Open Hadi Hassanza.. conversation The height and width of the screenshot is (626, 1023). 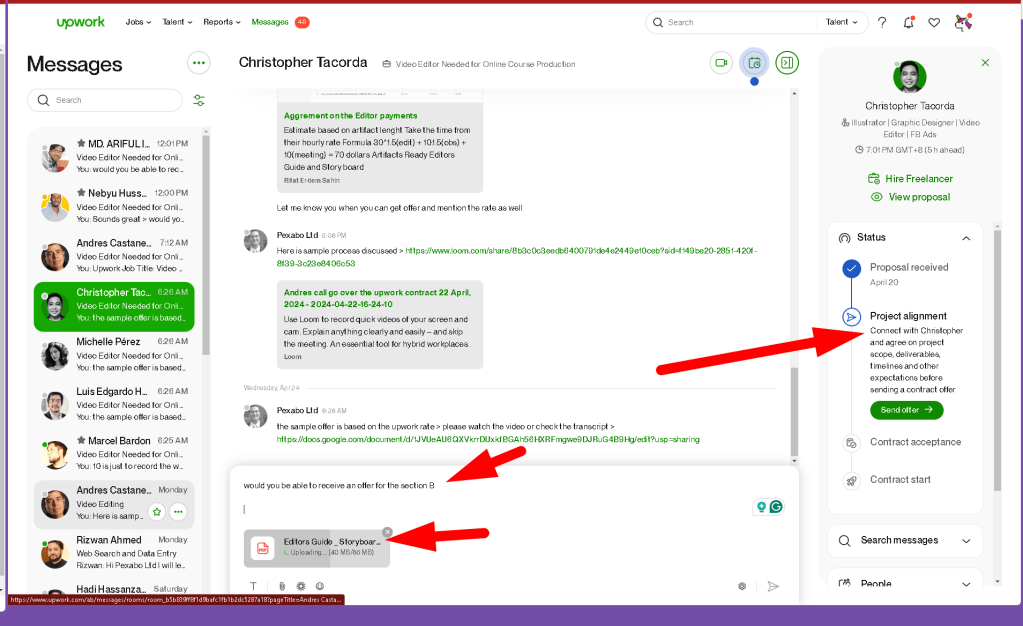point(114,589)
